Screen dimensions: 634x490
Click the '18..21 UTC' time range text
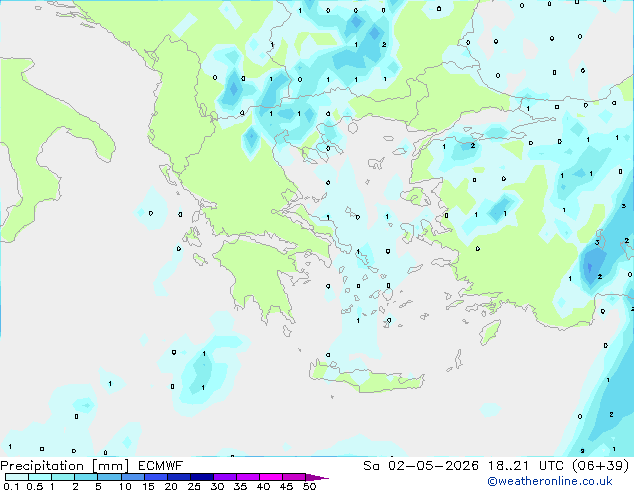(x=525, y=466)
